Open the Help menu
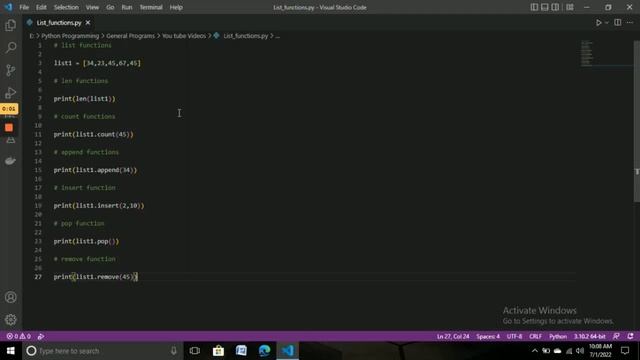 [176, 7]
